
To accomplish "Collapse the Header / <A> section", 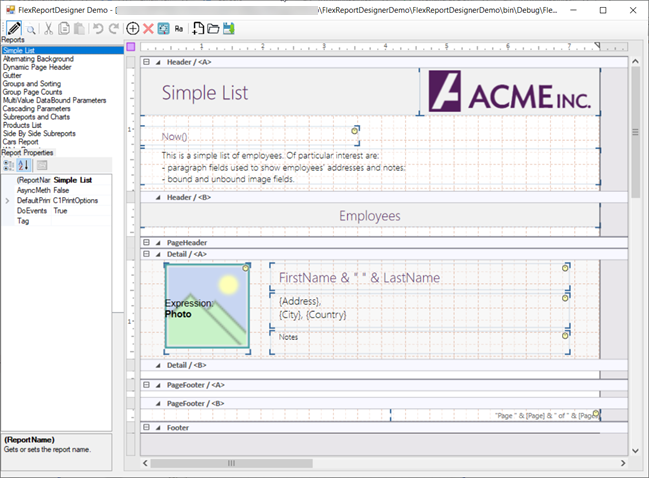I will [145, 62].
